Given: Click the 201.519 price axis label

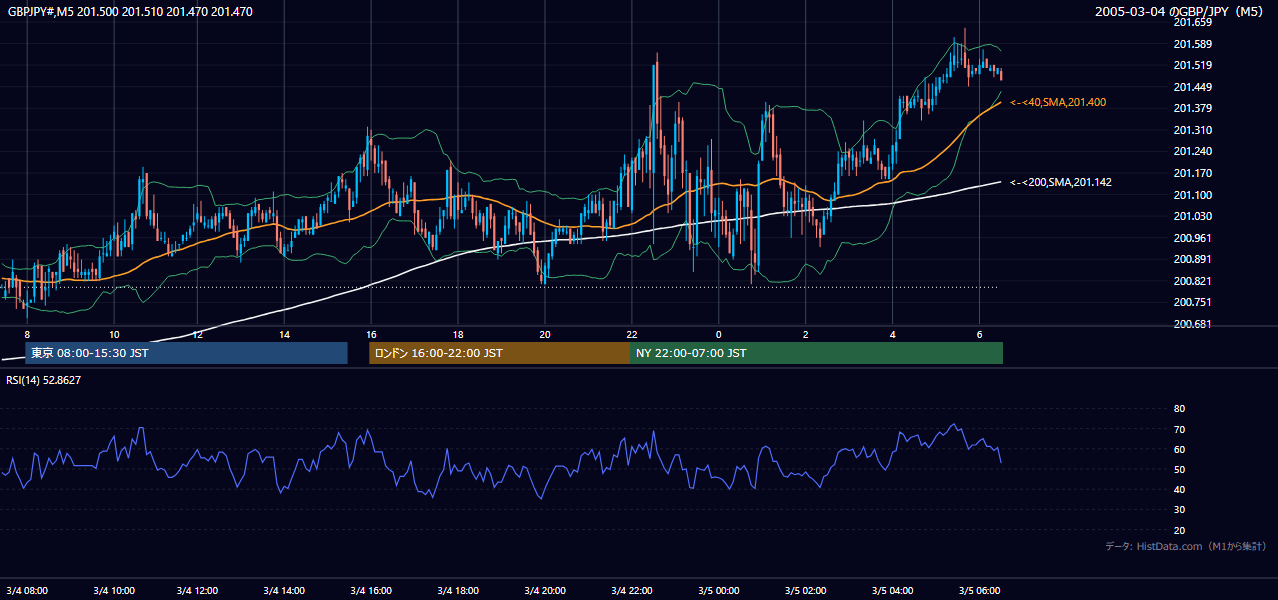Looking at the screenshot, I should click(x=1193, y=65).
